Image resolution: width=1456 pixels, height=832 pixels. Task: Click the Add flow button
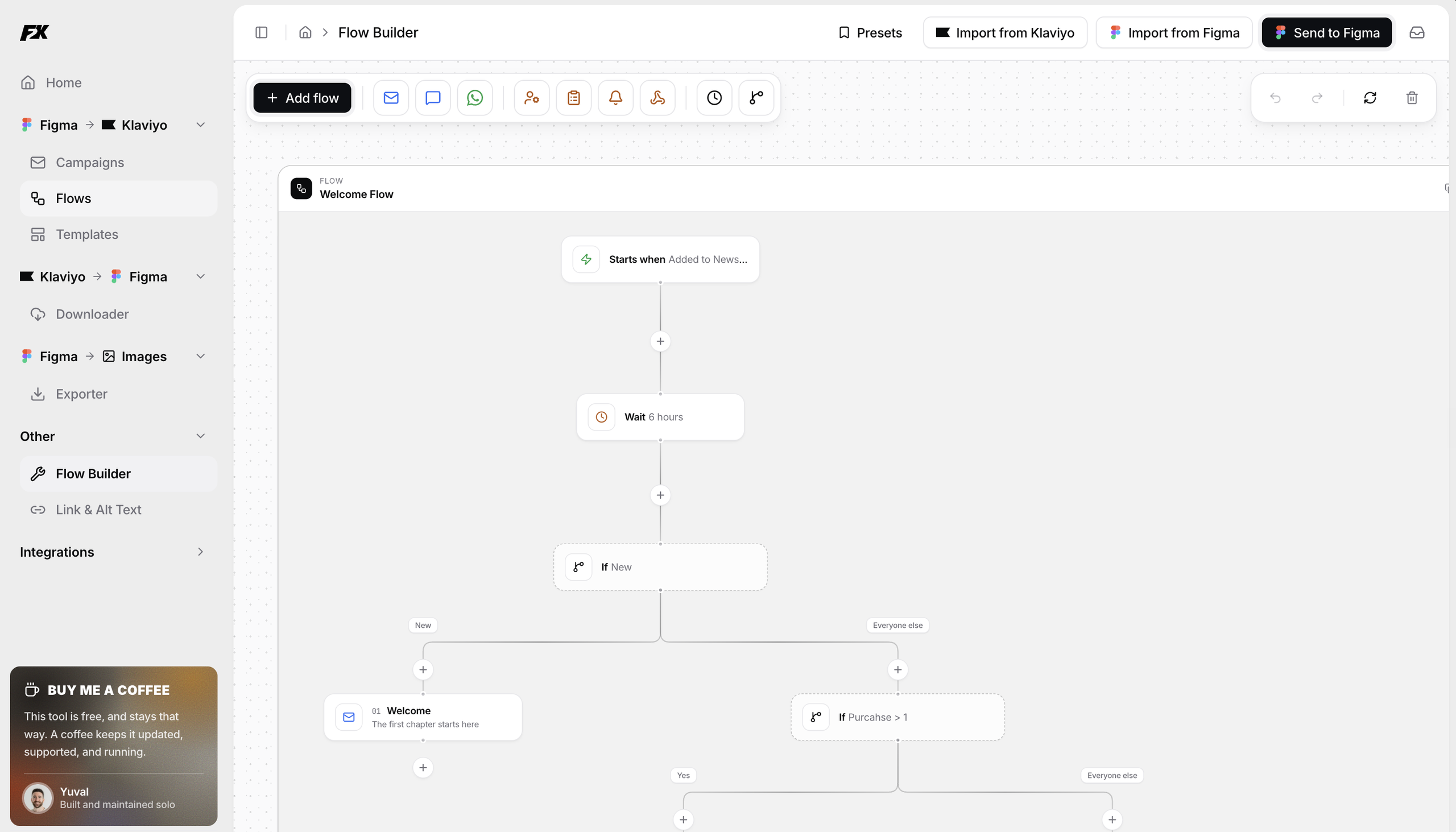[x=302, y=98]
